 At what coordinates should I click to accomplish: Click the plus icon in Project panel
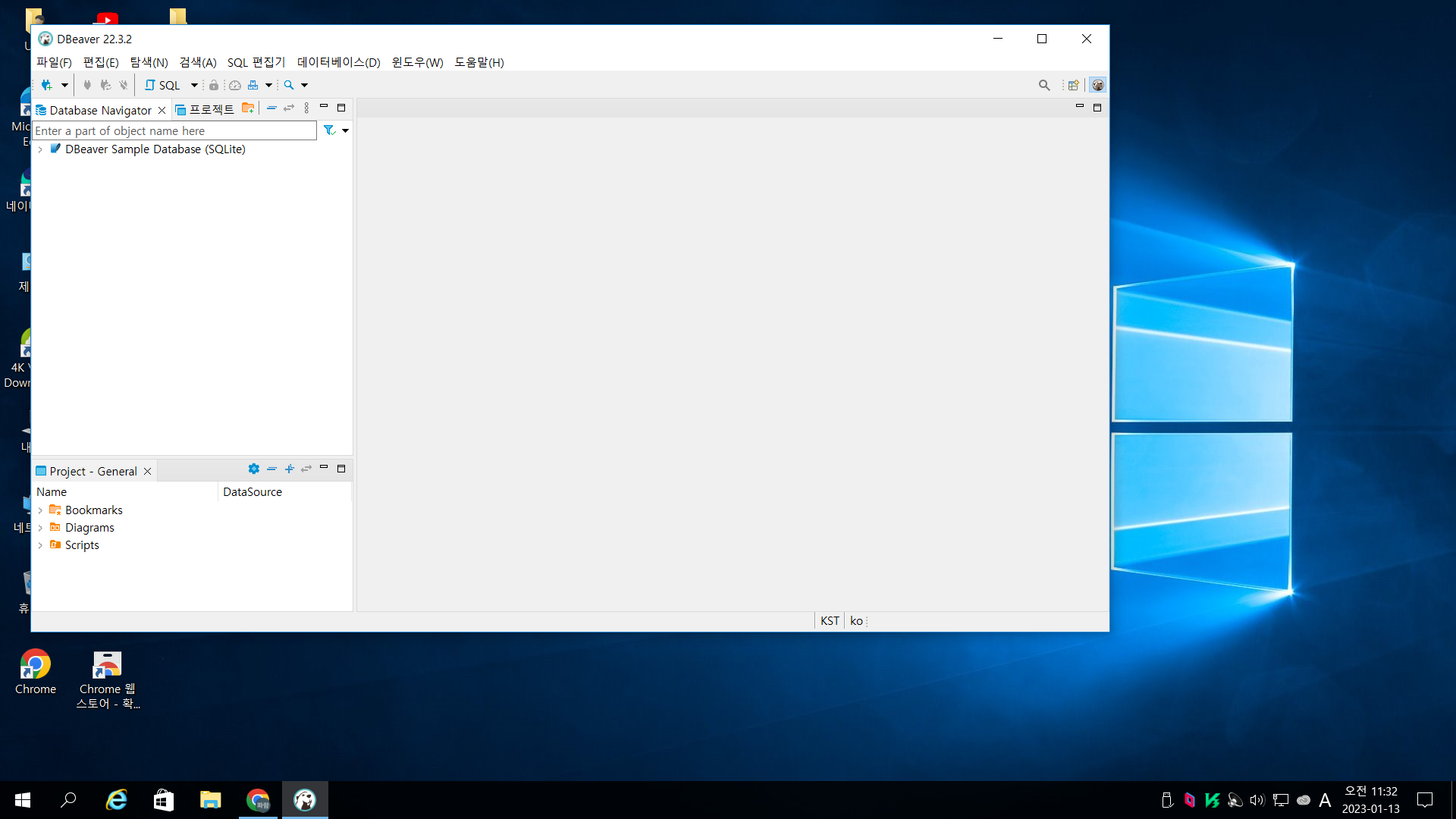[x=289, y=469]
